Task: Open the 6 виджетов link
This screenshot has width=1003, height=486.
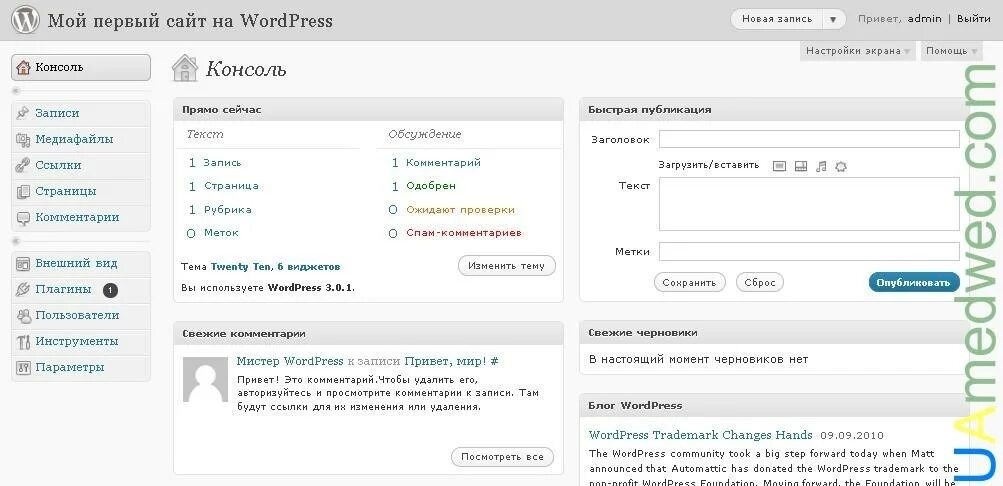Action: pyautogui.click(x=309, y=267)
